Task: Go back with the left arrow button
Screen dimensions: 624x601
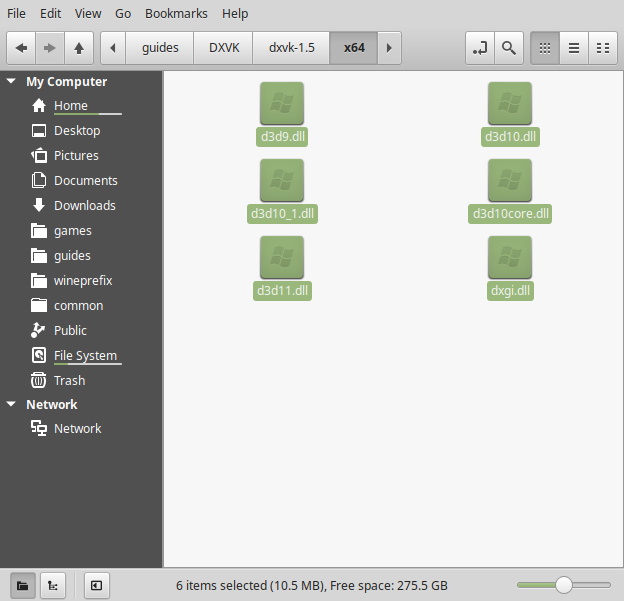Action: (21, 48)
